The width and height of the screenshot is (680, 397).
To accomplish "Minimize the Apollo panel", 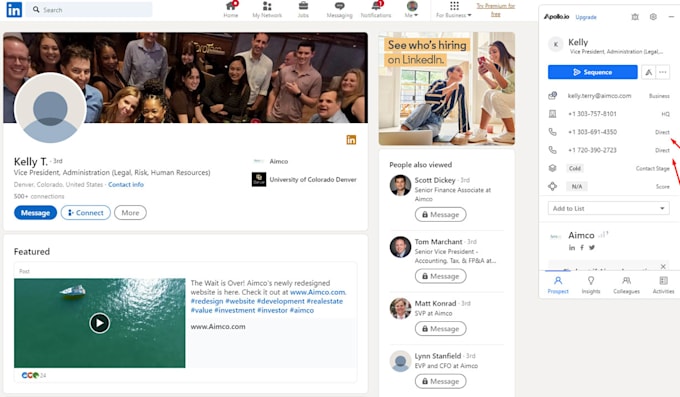I will click(671, 17).
